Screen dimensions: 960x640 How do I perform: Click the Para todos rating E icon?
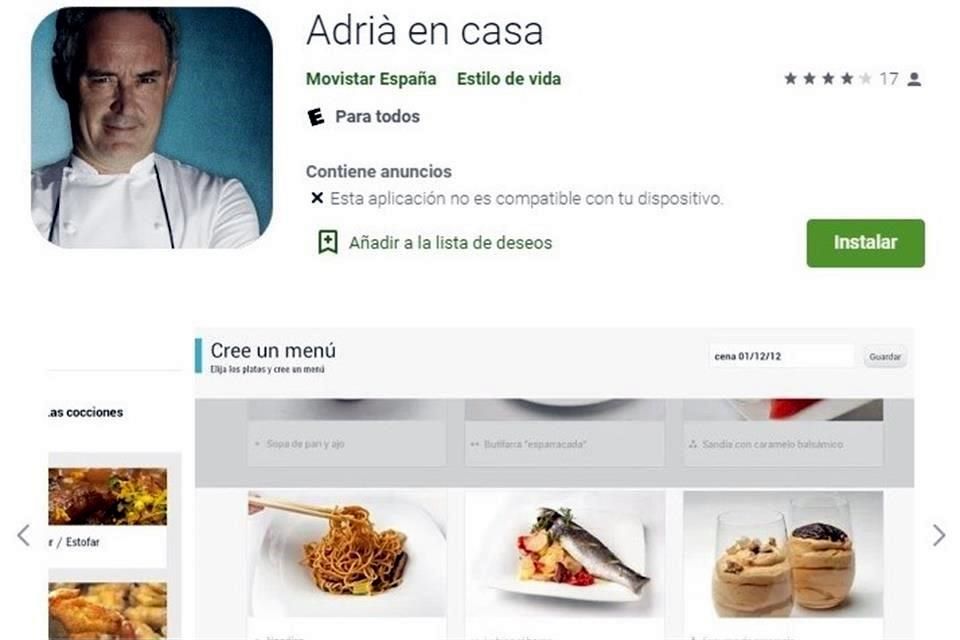(316, 116)
